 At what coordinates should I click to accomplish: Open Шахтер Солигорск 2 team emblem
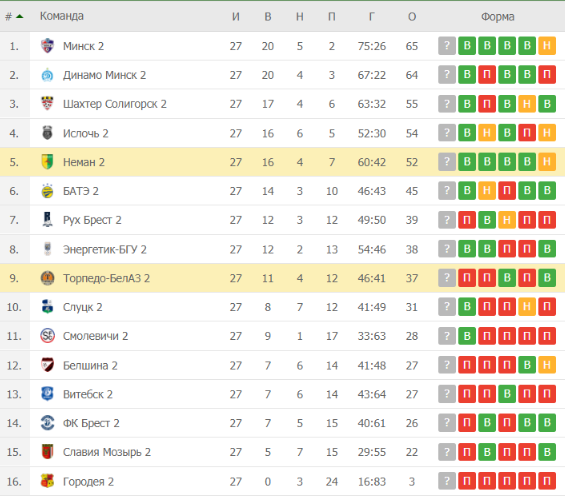point(47,104)
